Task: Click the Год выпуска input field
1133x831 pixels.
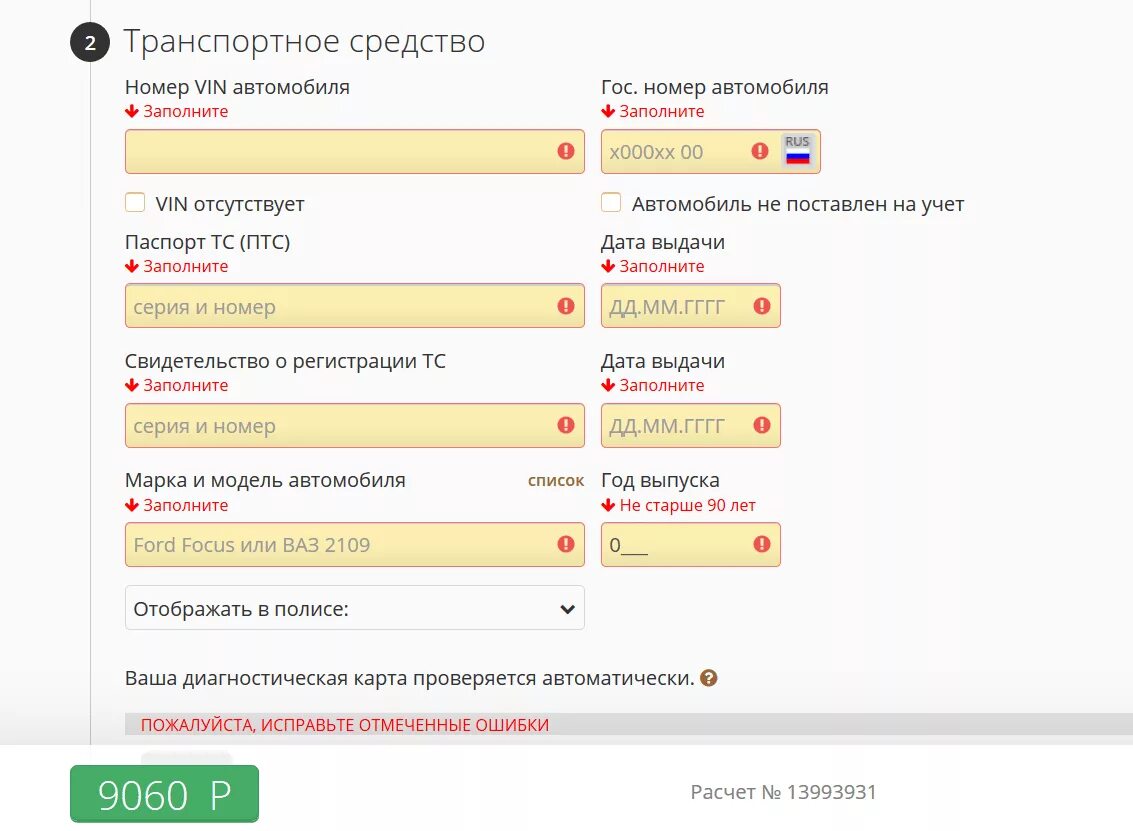Action: [x=691, y=544]
